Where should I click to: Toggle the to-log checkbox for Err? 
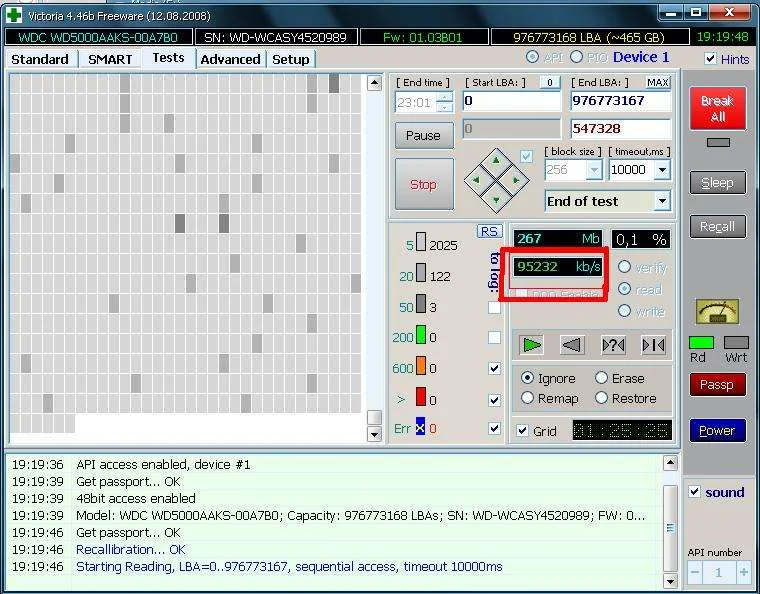tap(494, 428)
